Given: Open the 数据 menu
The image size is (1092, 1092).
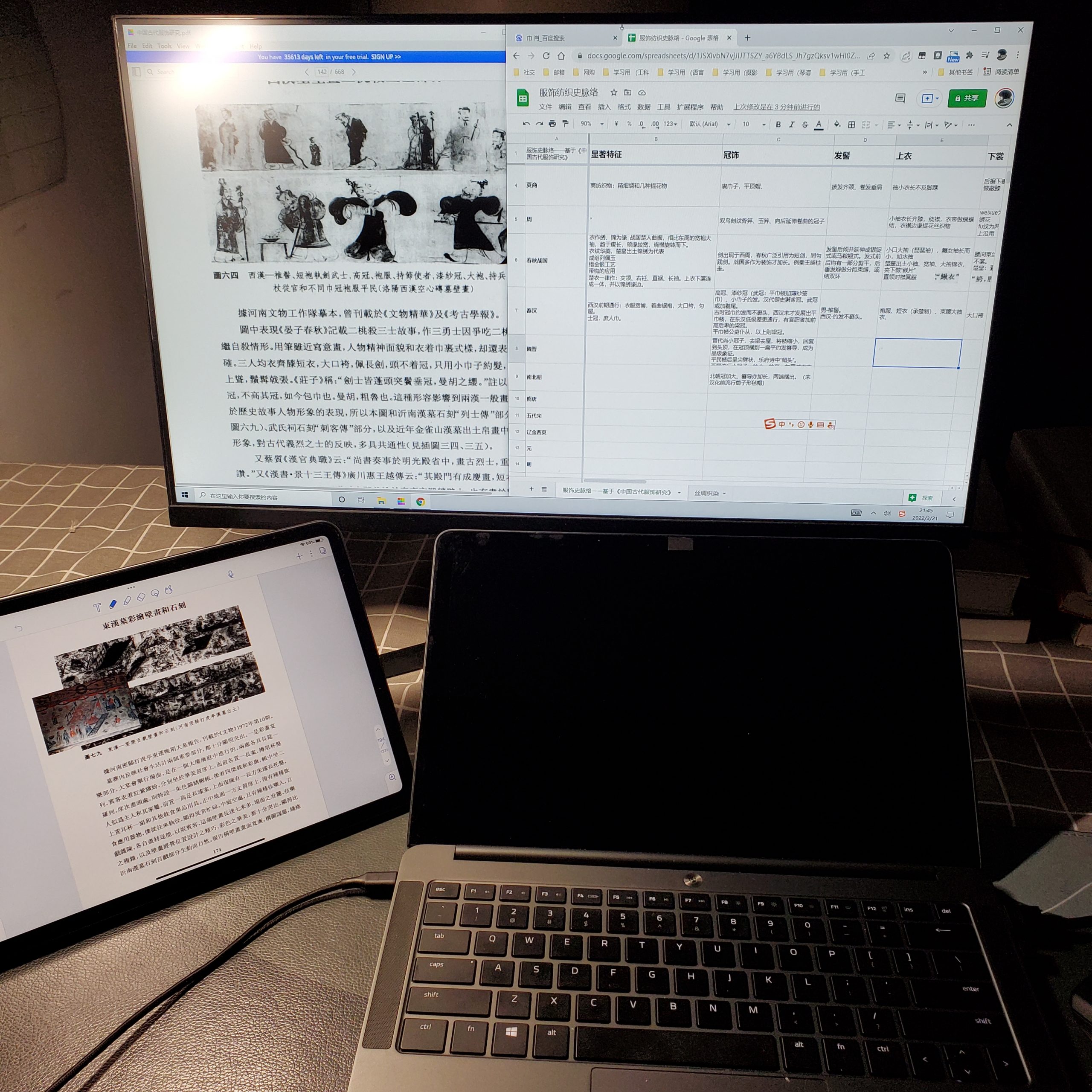Looking at the screenshot, I should point(644,106).
